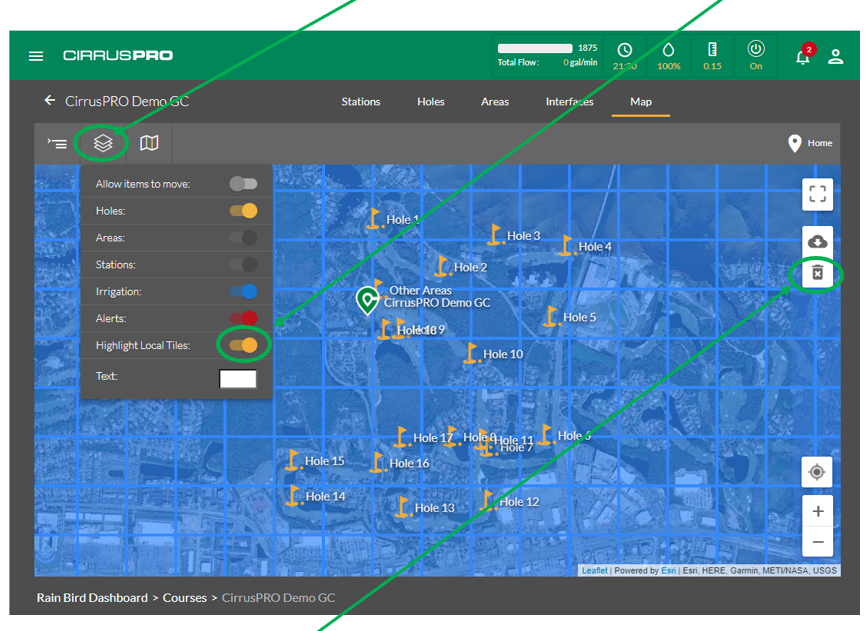Turn off Highlight Local Tiles
The width and height of the screenshot is (867, 631).
pos(243,345)
